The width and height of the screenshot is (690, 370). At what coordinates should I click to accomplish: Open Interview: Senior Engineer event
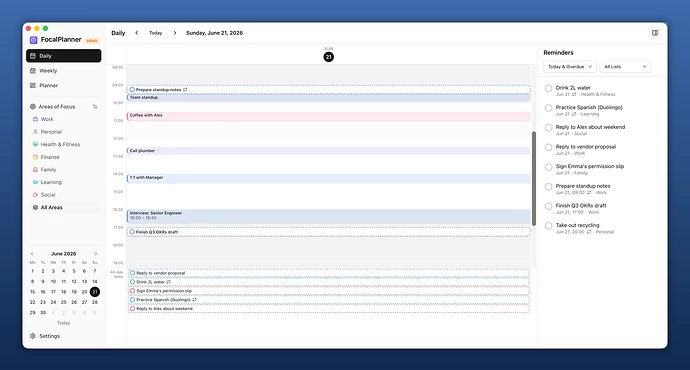[329, 216]
